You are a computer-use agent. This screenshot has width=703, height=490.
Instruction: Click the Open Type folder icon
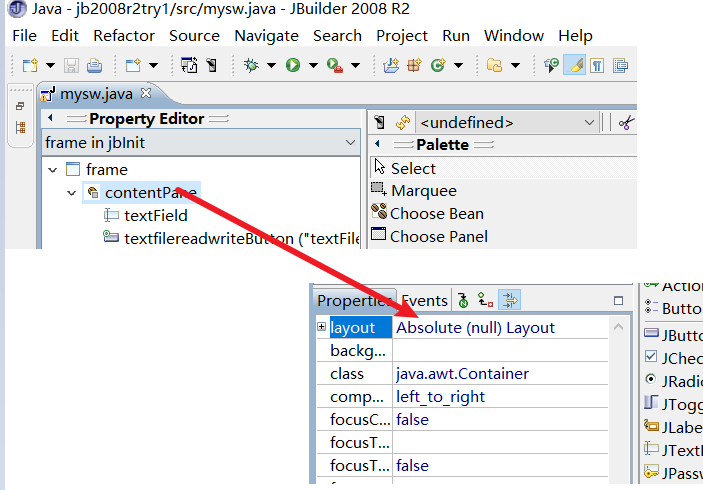click(x=495, y=65)
